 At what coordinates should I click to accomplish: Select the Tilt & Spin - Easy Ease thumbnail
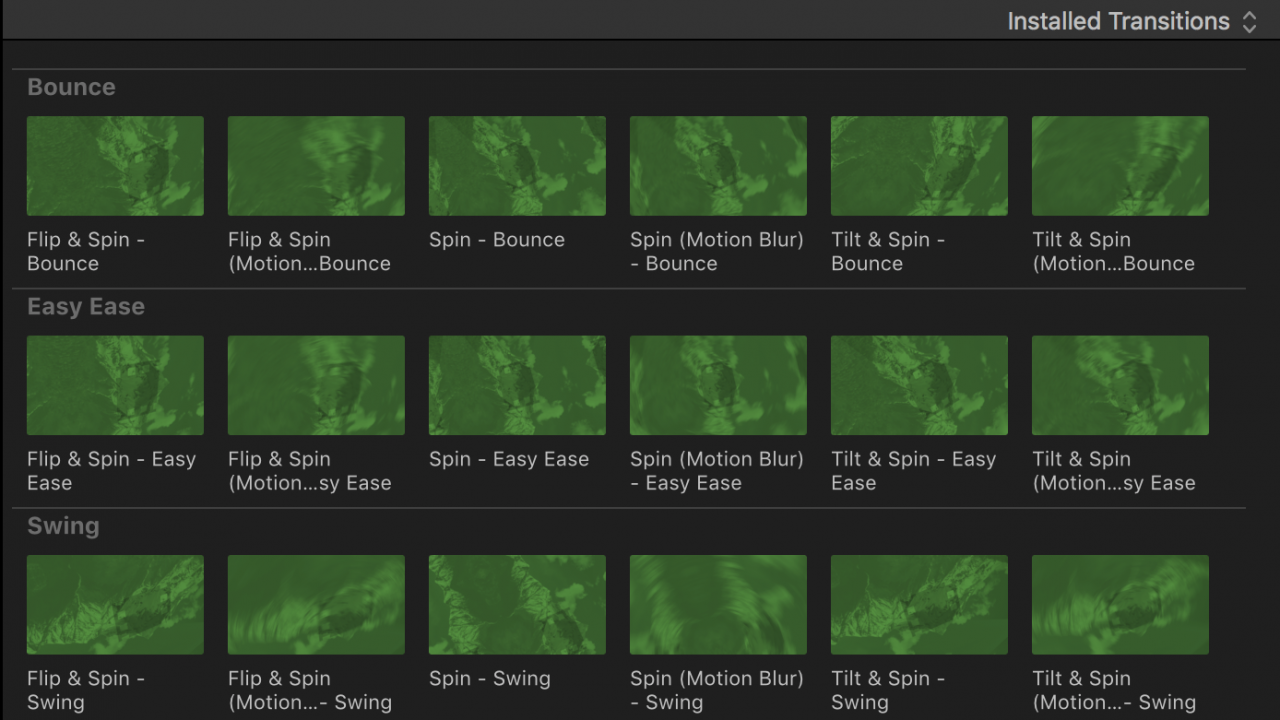919,385
